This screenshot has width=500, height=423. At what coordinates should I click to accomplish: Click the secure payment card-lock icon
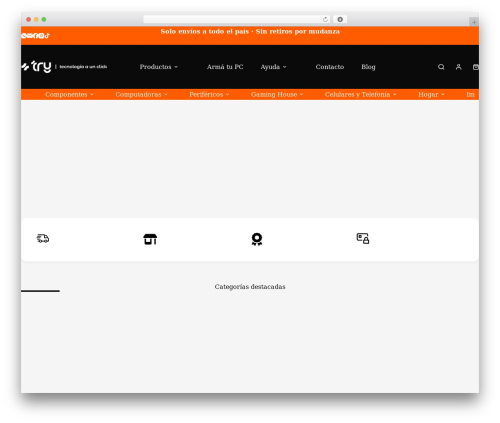(x=363, y=238)
